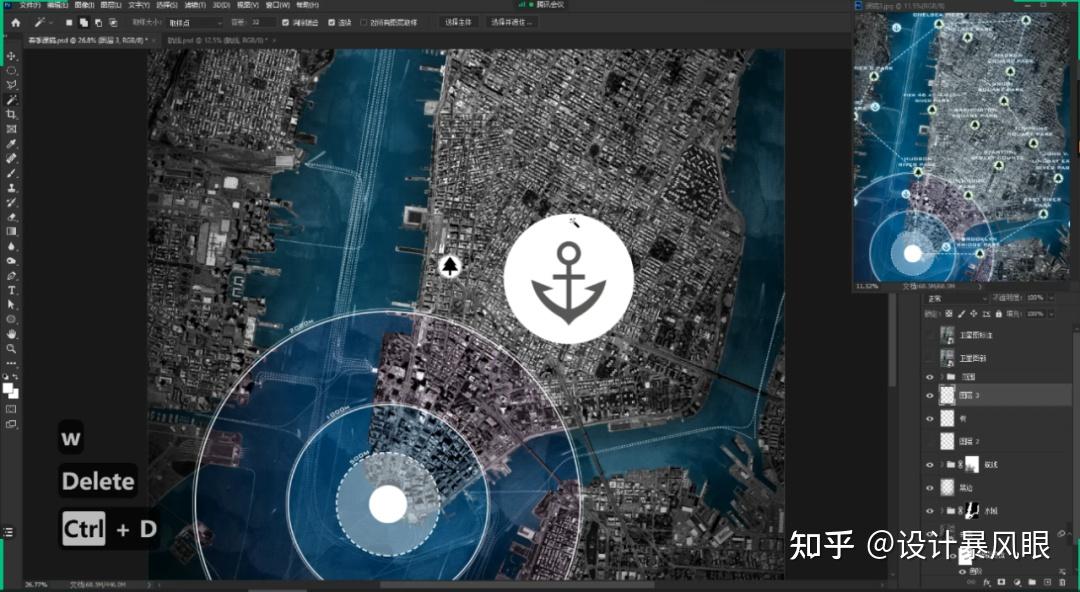Image resolution: width=1080 pixels, height=592 pixels.
Task: Select the Polygonal Lasso tool
Action: tap(11, 85)
